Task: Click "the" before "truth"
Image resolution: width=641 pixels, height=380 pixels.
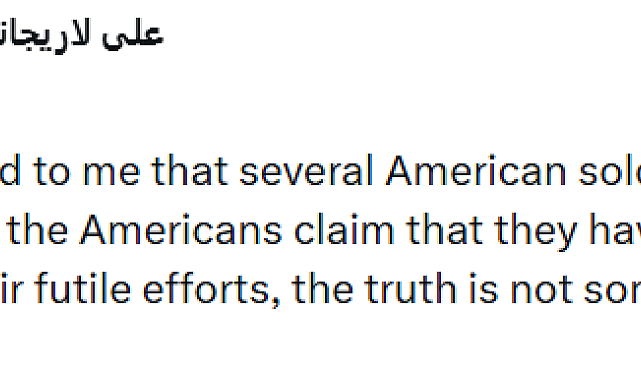Action: (x=322, y=288)
